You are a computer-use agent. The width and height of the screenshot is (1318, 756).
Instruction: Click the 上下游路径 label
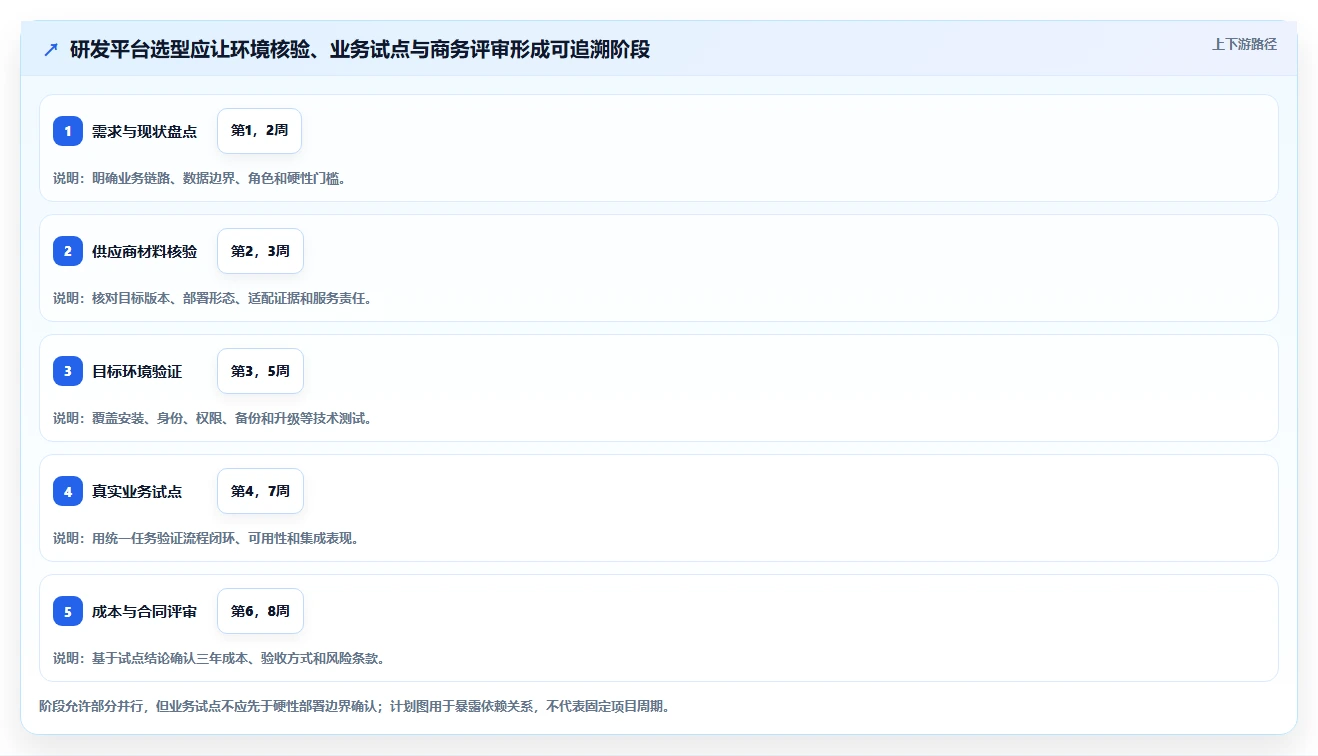click(x=1244, y=44)
